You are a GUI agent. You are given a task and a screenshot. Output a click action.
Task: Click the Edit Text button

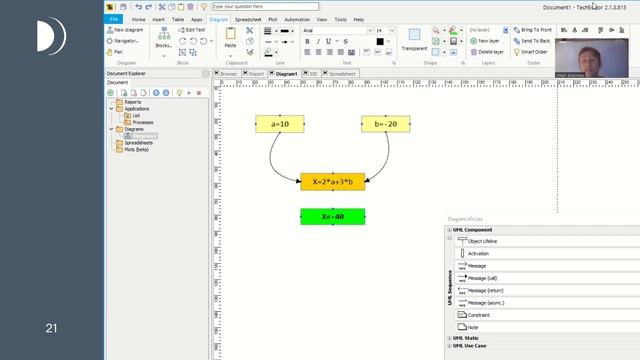point(191,30)
